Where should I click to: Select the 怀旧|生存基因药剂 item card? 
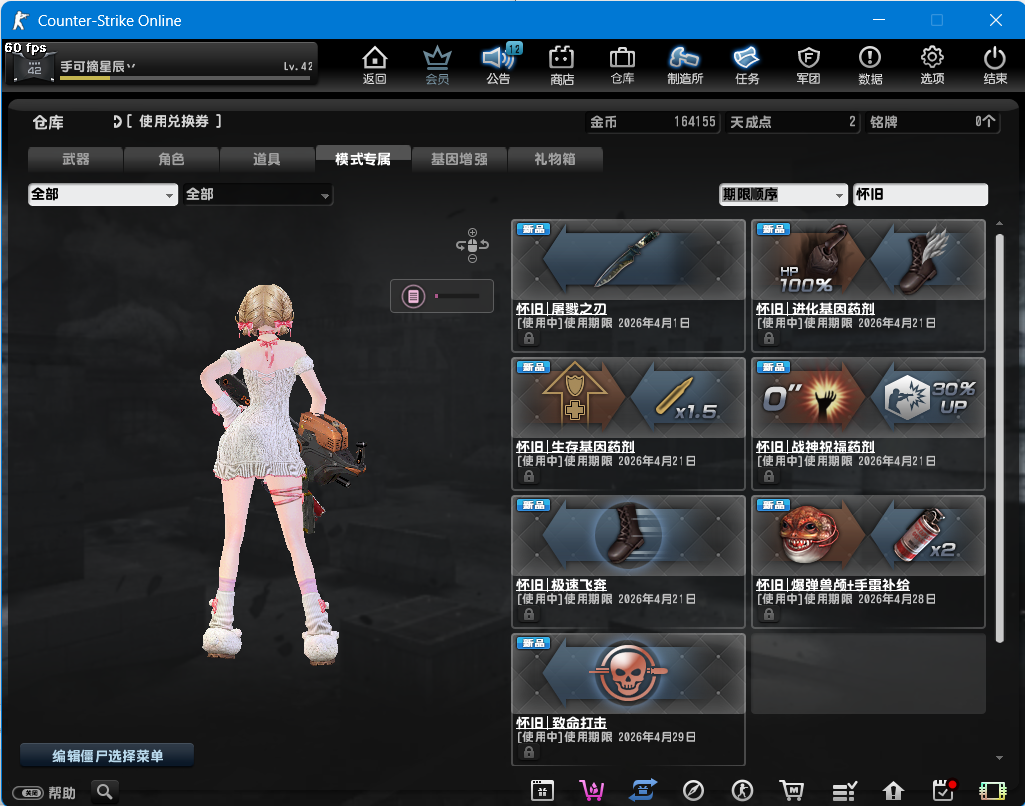click(x=628, y=424)
